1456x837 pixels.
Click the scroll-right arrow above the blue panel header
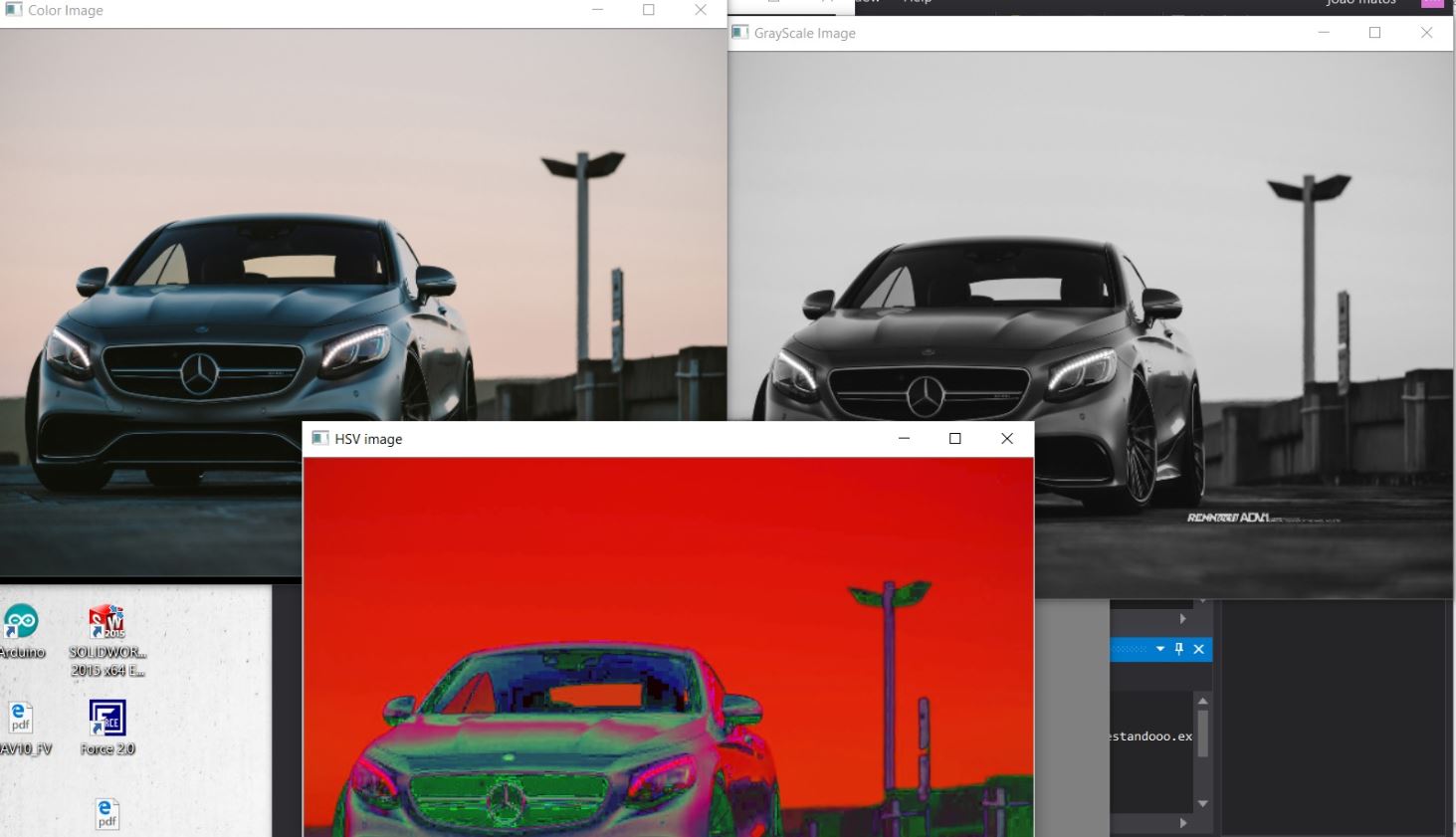(x=1183, y=618)
